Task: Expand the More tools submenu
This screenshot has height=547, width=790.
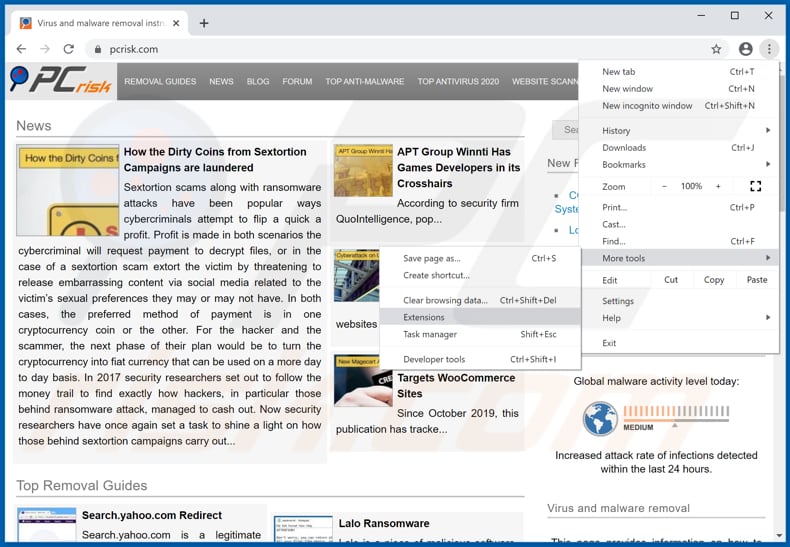Action: pos(678,258)
